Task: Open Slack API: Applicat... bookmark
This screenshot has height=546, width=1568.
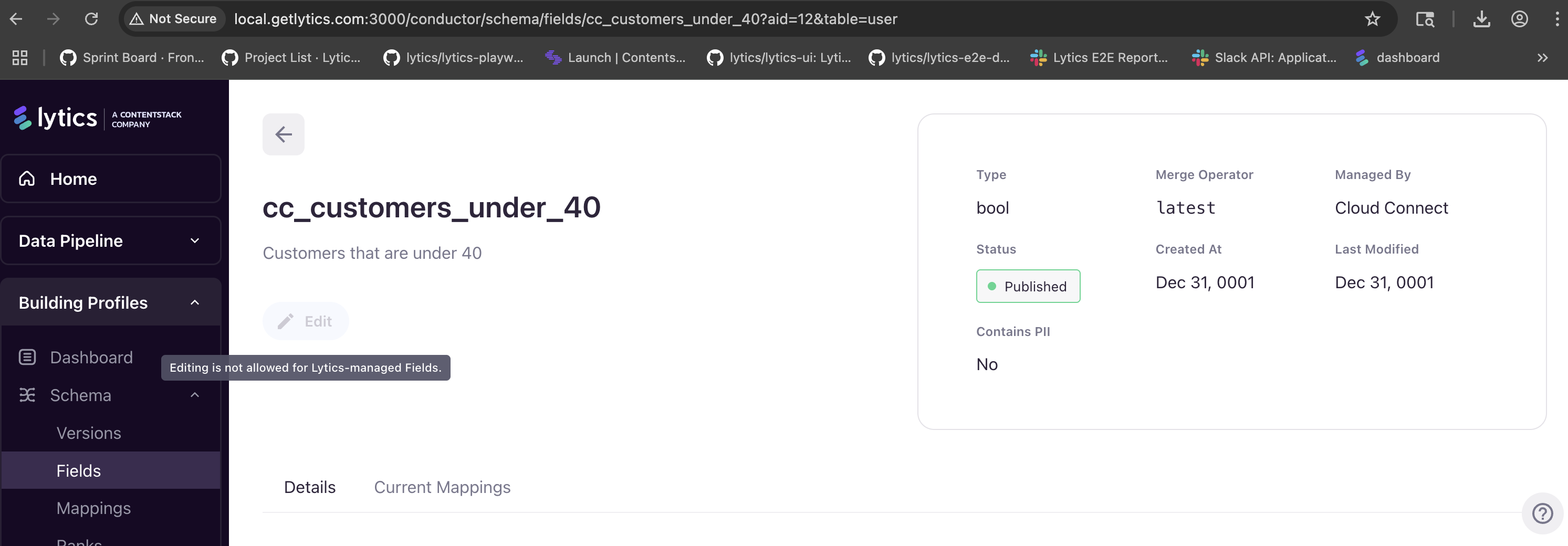Action: 1263,58
